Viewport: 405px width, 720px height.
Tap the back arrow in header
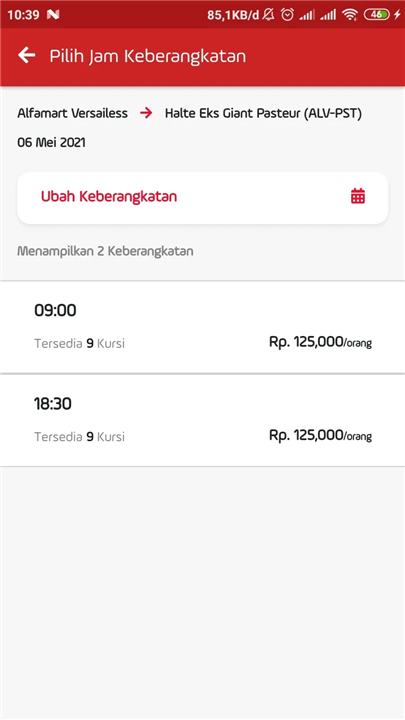click(27, 56)
